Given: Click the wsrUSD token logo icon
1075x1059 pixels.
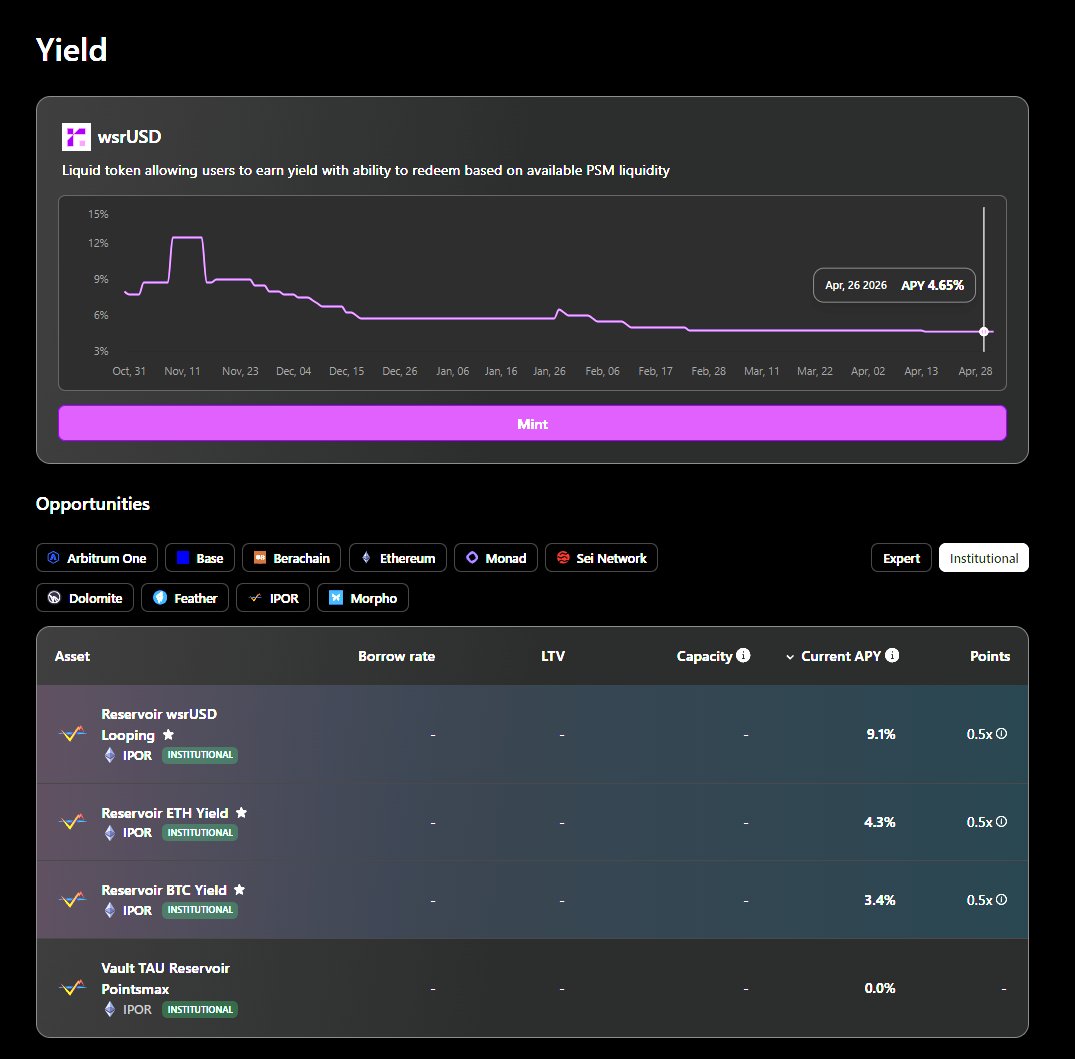Looking at the screenshot, I should 76,137.
